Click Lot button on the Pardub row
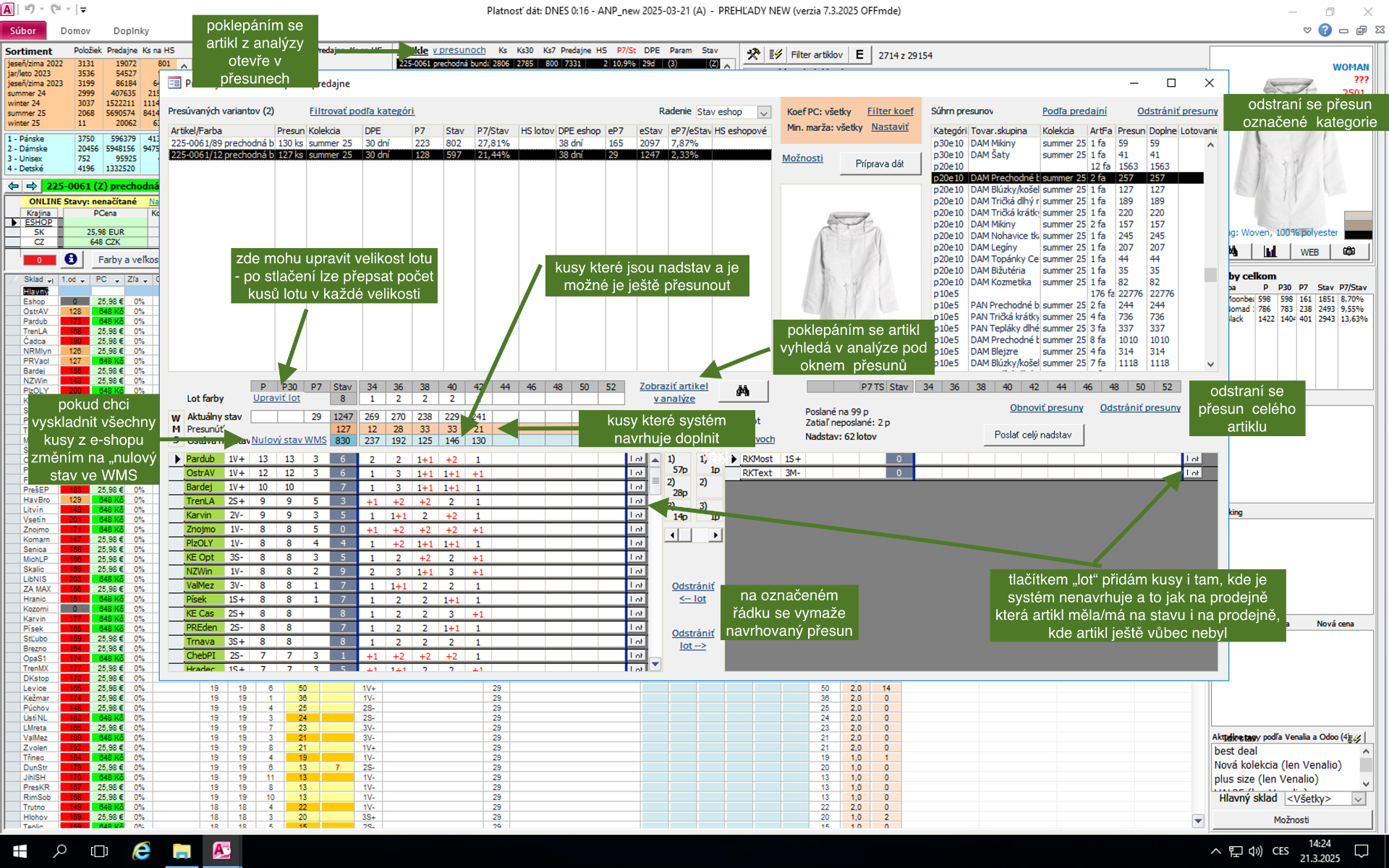Image resolution: width=1389 pixels, height=868 pixels. 636,459
